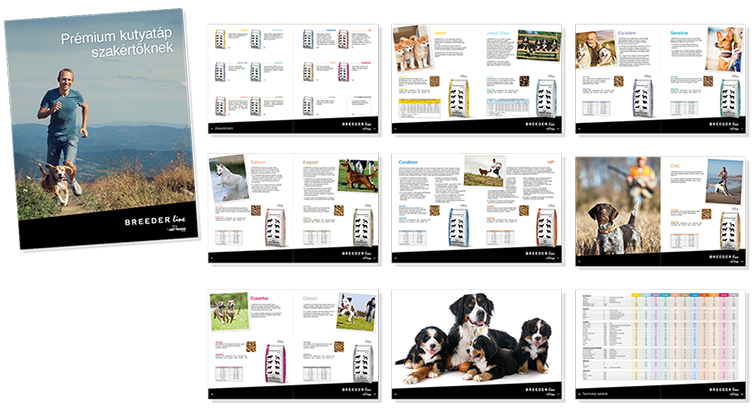Select the 'Junior Maxi' heading
756x418 pixels.
(x=498, y=33)
